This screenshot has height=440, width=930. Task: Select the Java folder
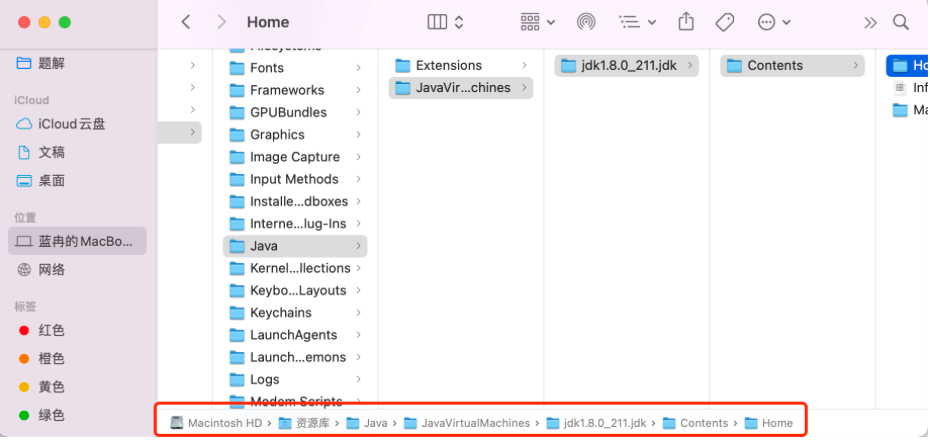pyautogui.click(x=295, y=246)
